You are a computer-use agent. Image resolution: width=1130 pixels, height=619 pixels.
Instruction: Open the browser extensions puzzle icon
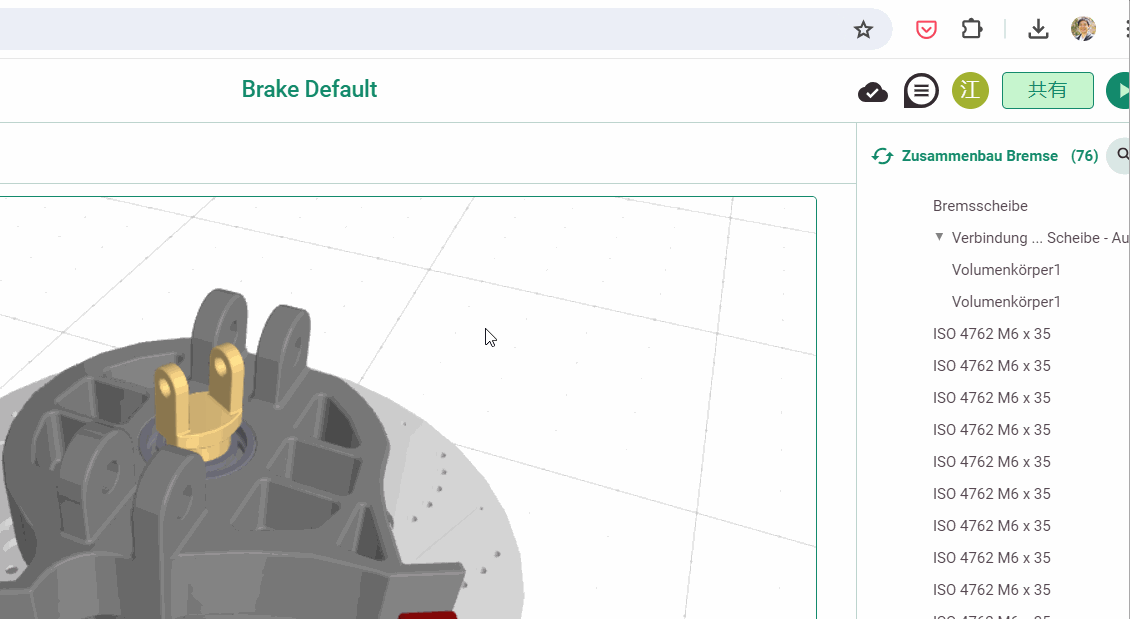pos(971,29)
